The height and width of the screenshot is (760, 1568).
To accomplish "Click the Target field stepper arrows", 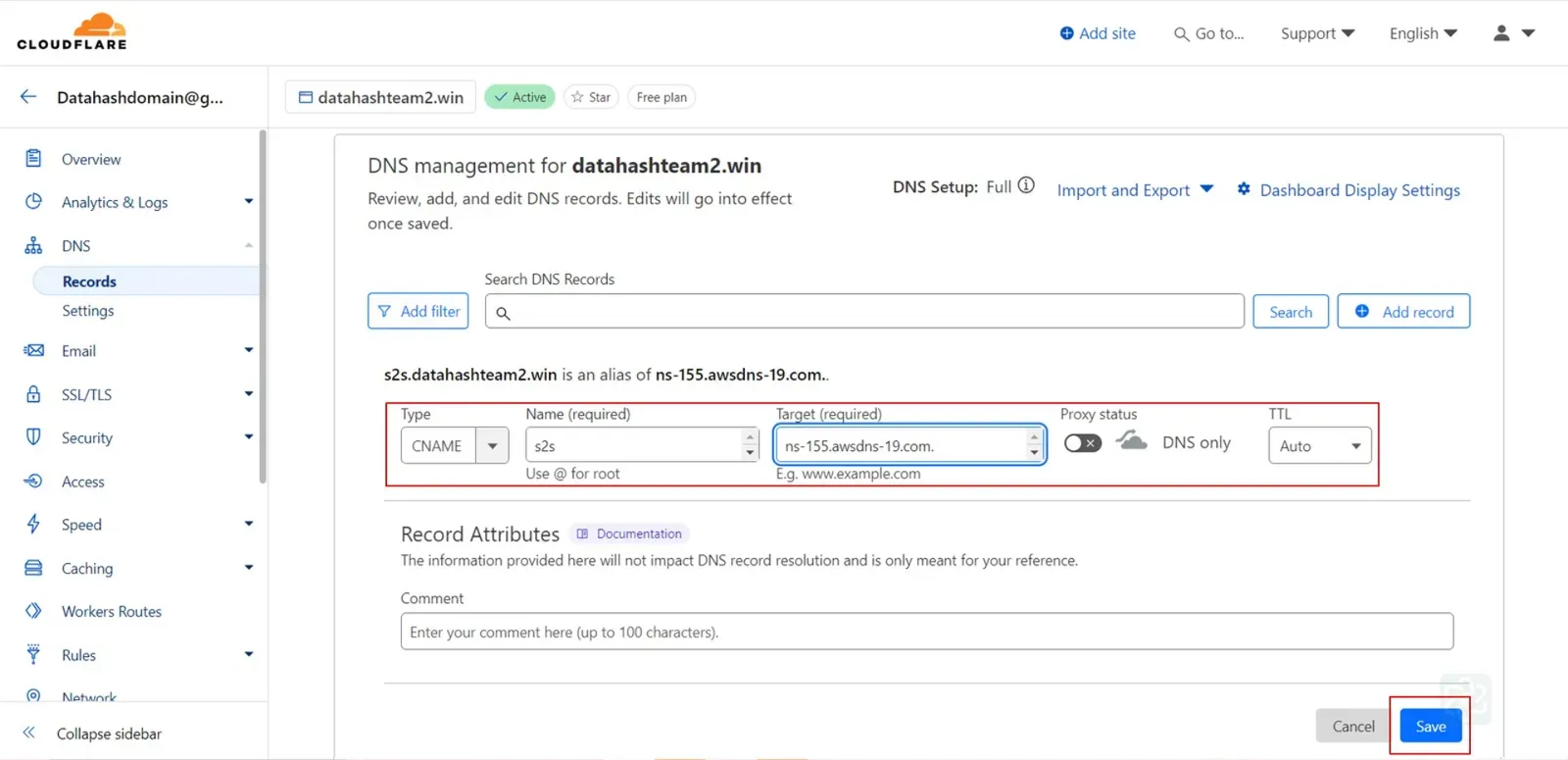I will [x=1034, y=445].
